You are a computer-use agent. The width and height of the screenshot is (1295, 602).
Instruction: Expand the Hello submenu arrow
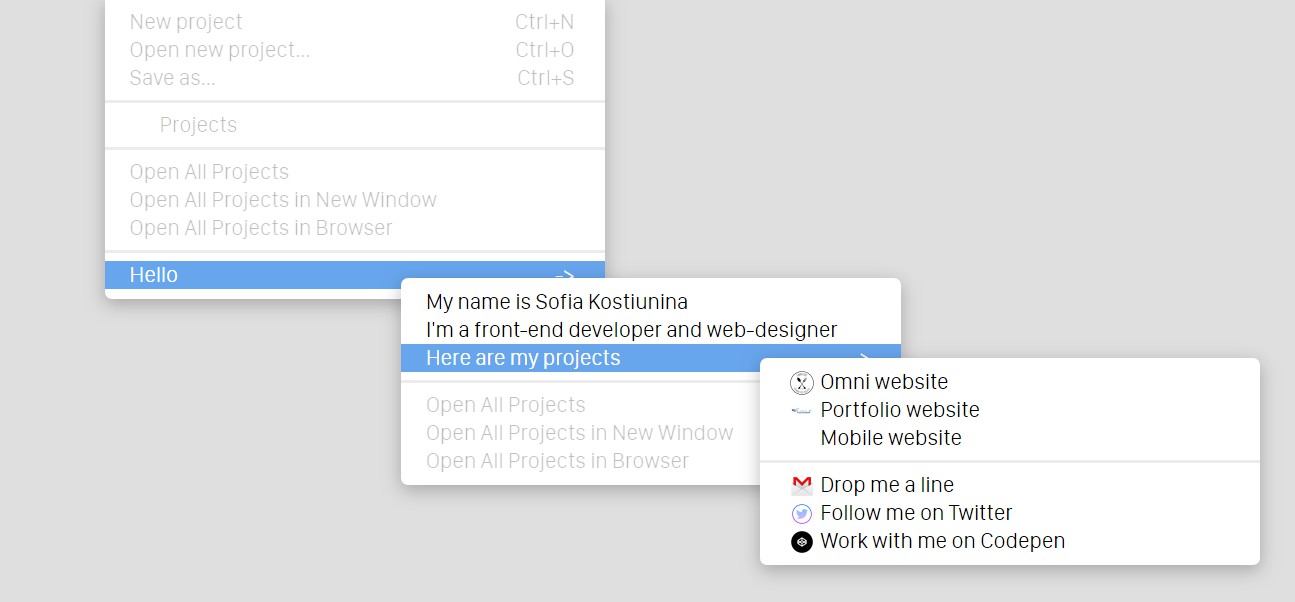[x=565, y=275]
